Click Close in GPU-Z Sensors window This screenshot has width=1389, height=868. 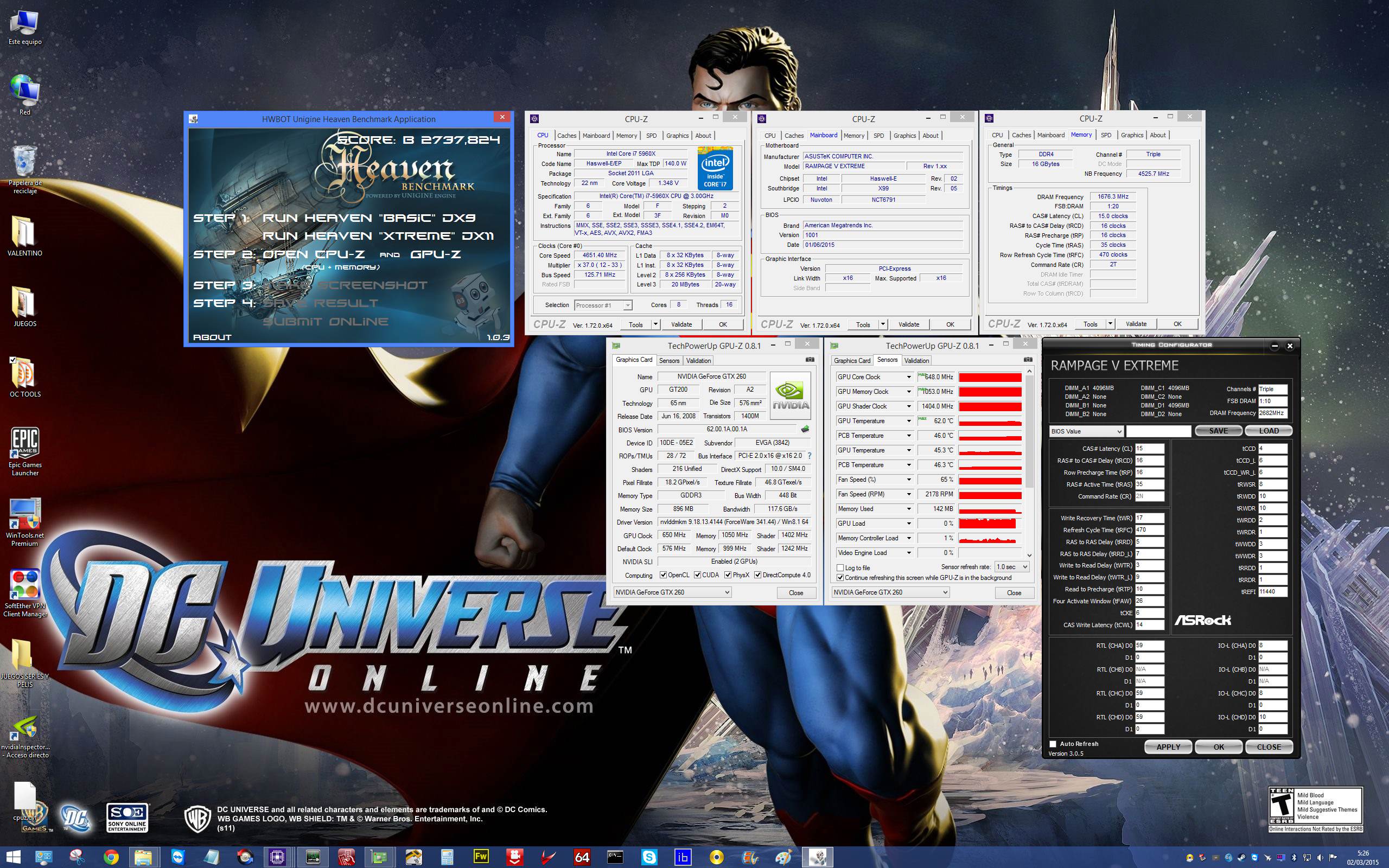[x=1014, y=592]
